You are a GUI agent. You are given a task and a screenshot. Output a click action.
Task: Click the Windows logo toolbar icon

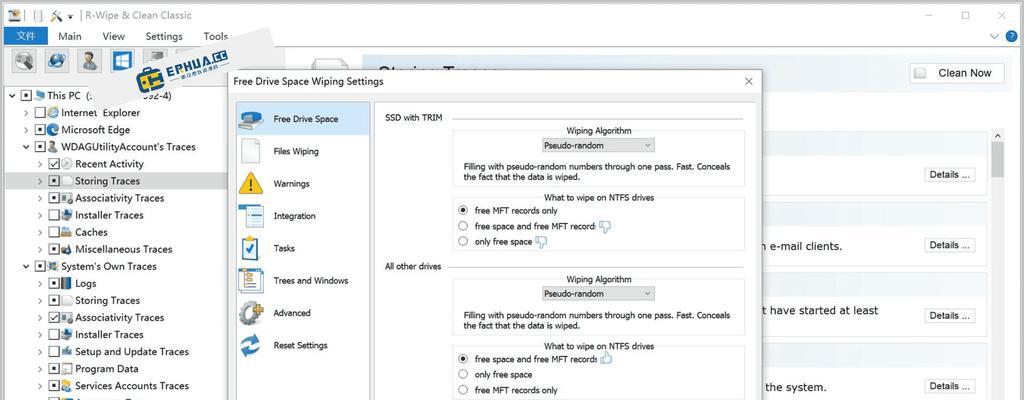[x=122, y=61]
